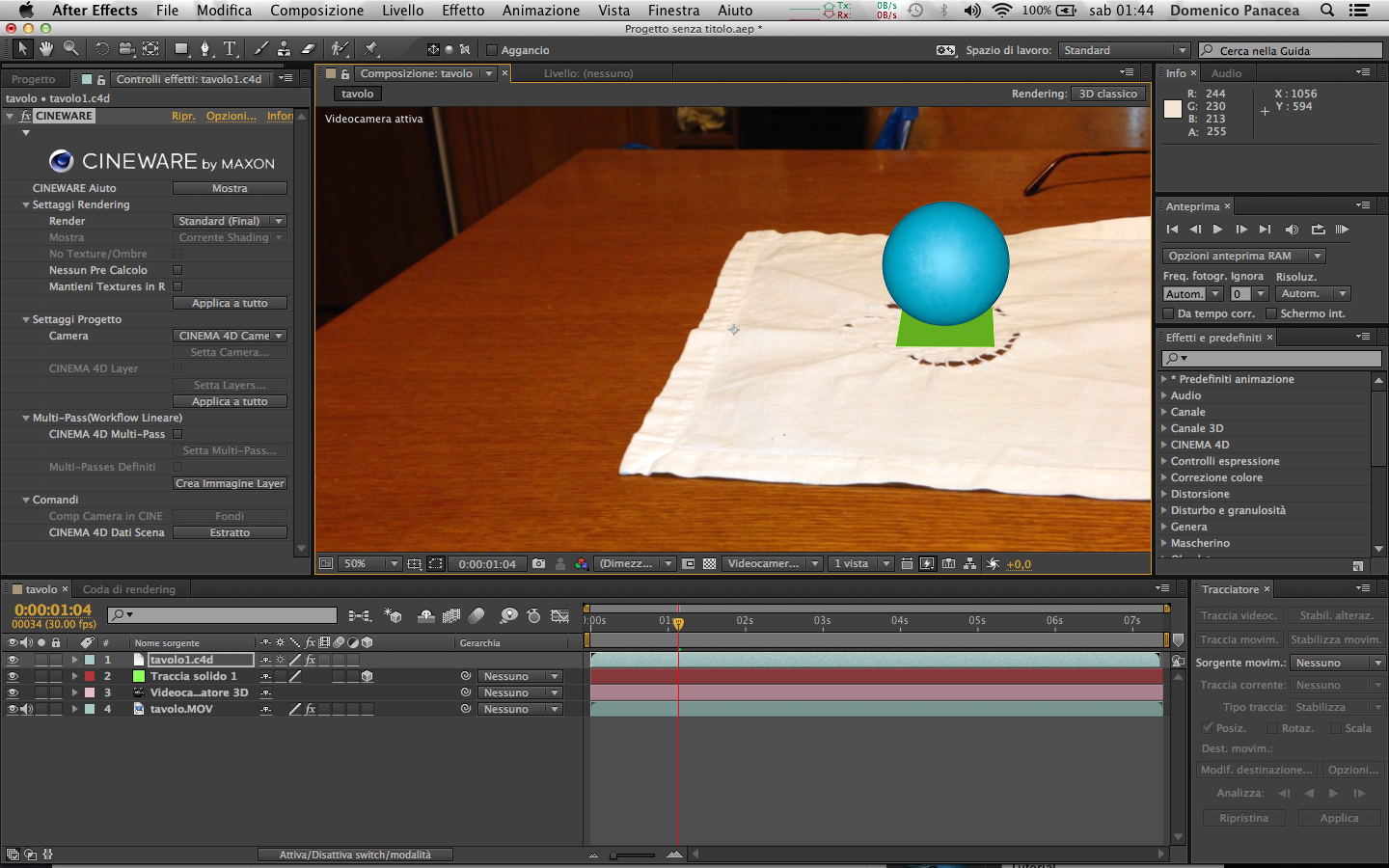Play the preview in Anteprima panel
1389x868 pixels.
1217,230
